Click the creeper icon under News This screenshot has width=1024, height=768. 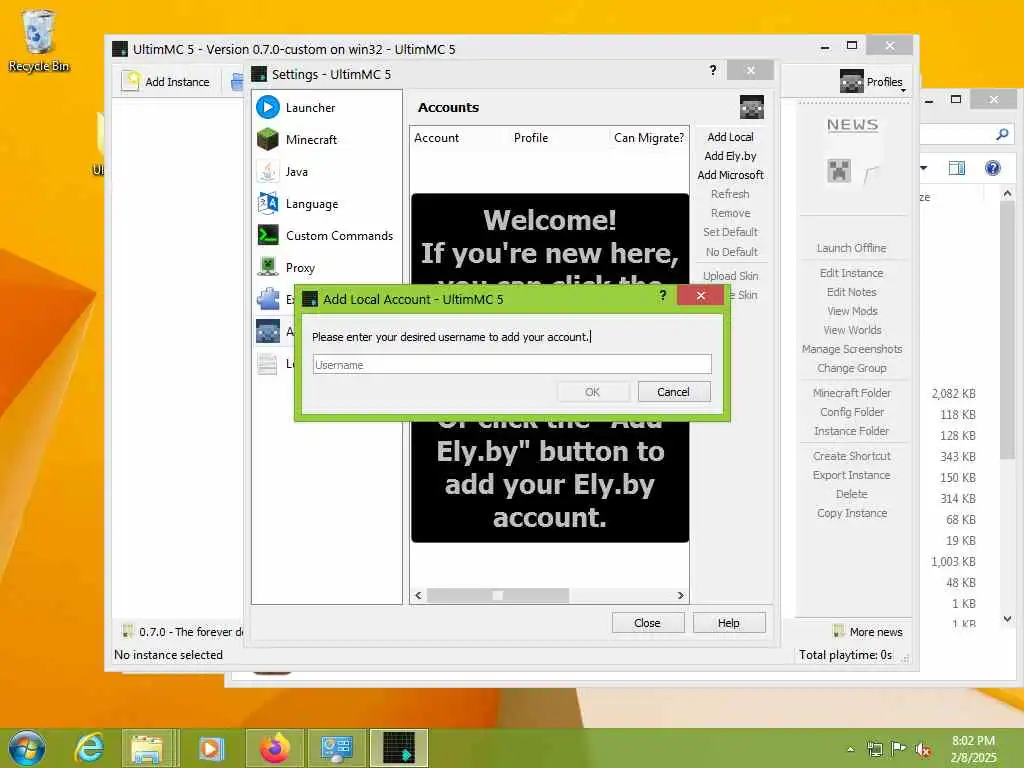pyautogui.click(x=839, y=171)
